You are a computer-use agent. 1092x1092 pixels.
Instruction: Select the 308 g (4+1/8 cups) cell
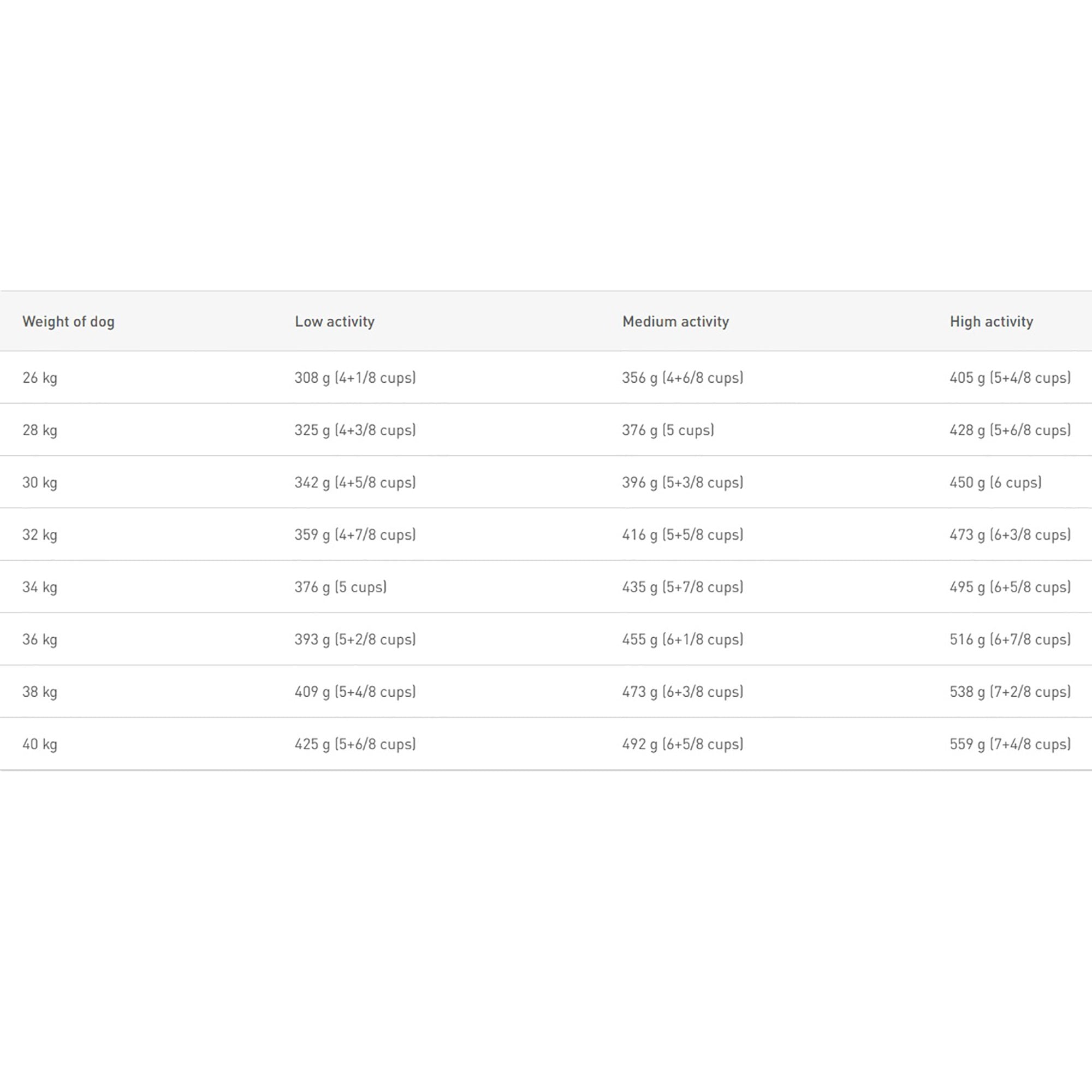tap(355, 378)
